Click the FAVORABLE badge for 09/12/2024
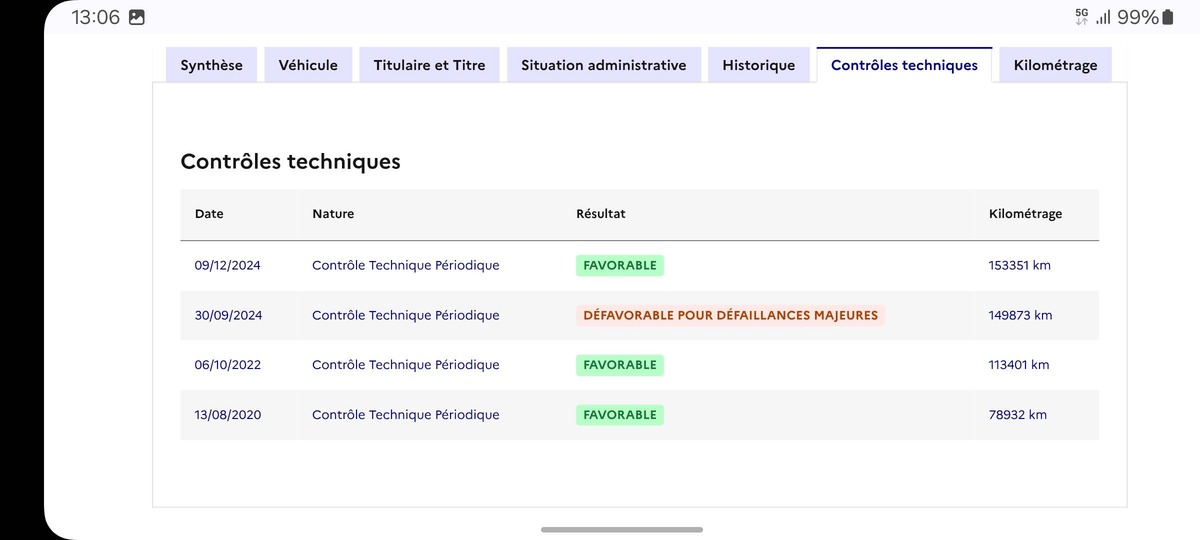Viewport: 1200px width, 540px height. pyautogui.click(x=620, y=266)
